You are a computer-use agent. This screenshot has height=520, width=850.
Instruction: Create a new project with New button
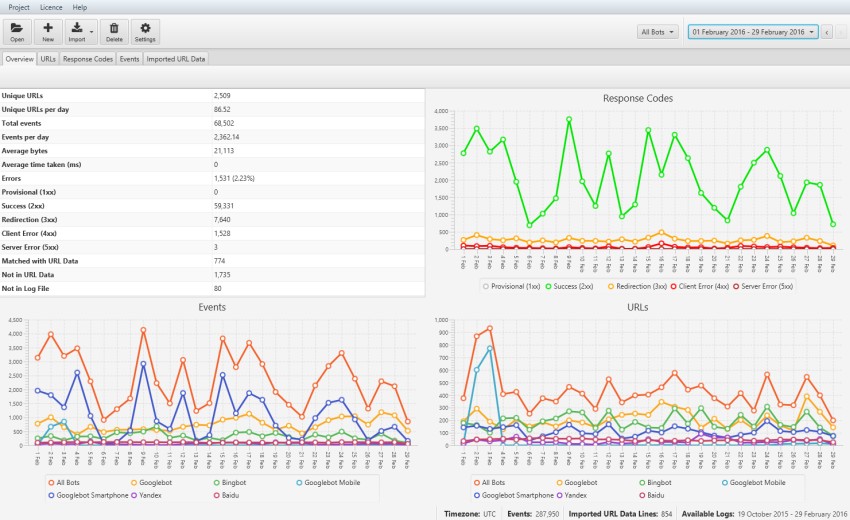coord(48,31)
